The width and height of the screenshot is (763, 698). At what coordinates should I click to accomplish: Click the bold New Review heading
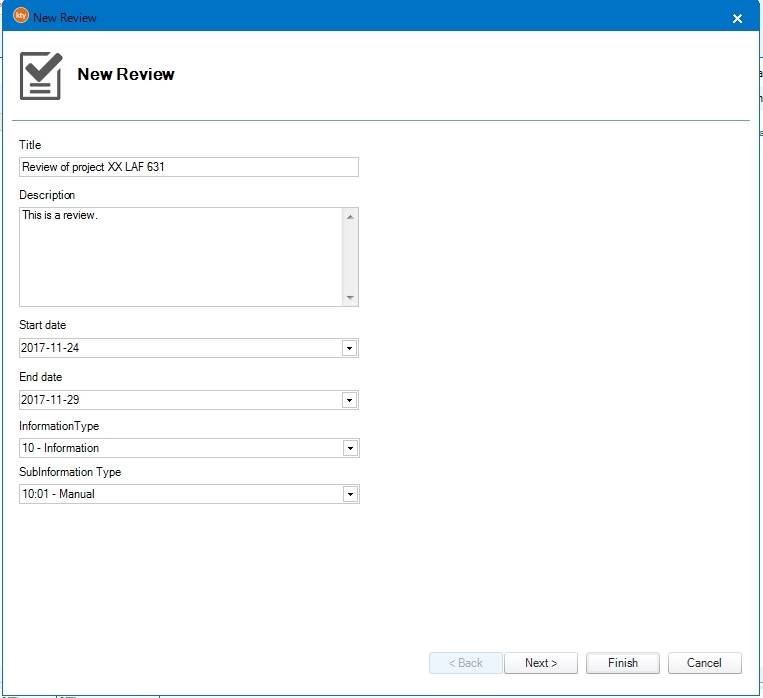126,75
